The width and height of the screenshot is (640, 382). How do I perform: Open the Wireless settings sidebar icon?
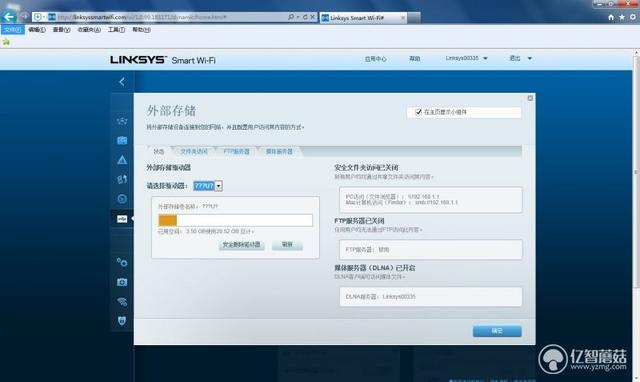(122, 302)
